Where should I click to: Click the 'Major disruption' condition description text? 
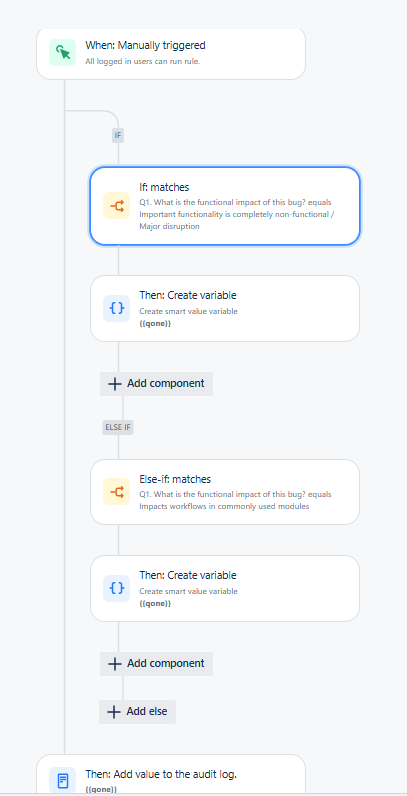[169, 226]
